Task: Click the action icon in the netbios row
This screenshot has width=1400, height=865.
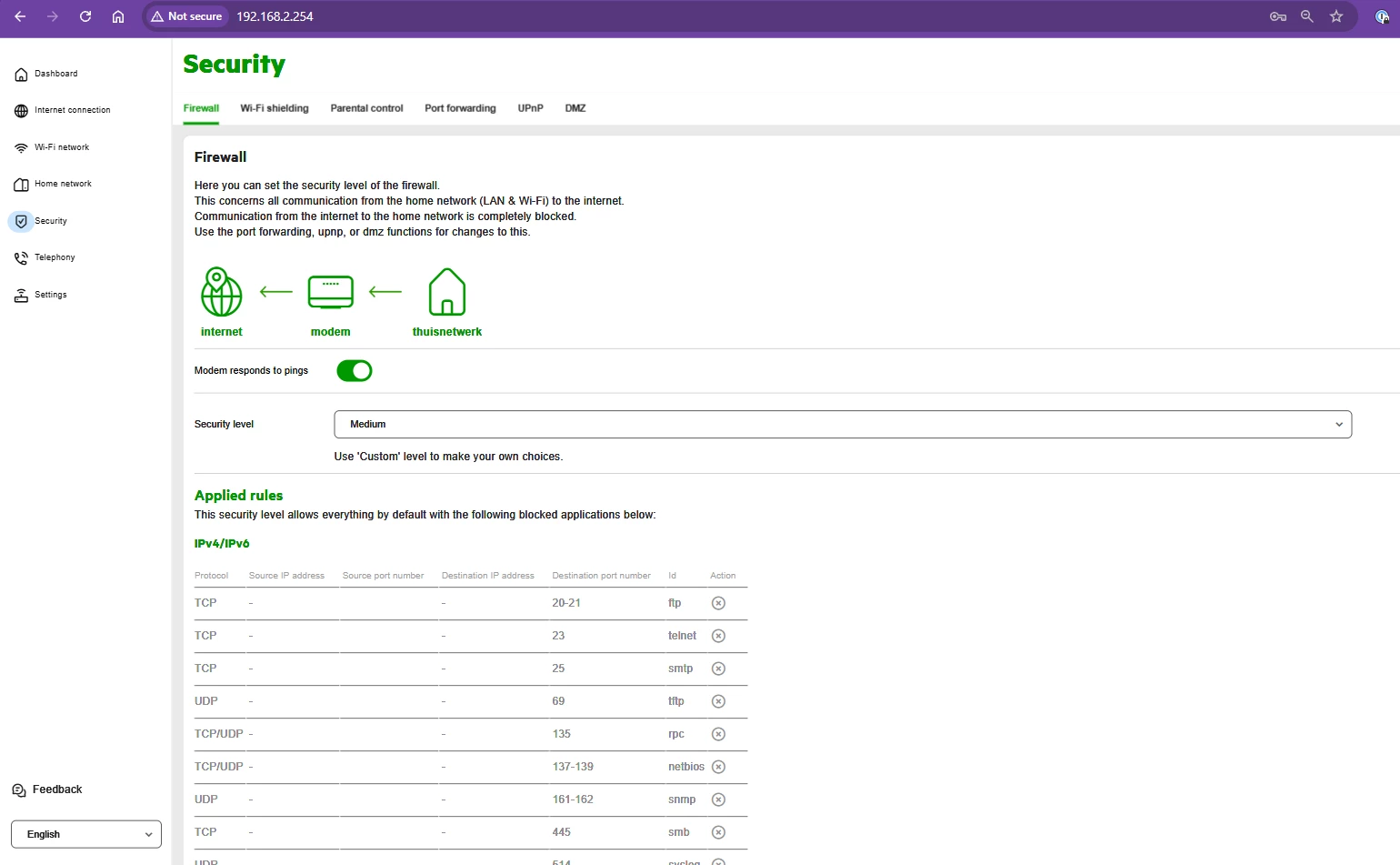Action: 718,767
